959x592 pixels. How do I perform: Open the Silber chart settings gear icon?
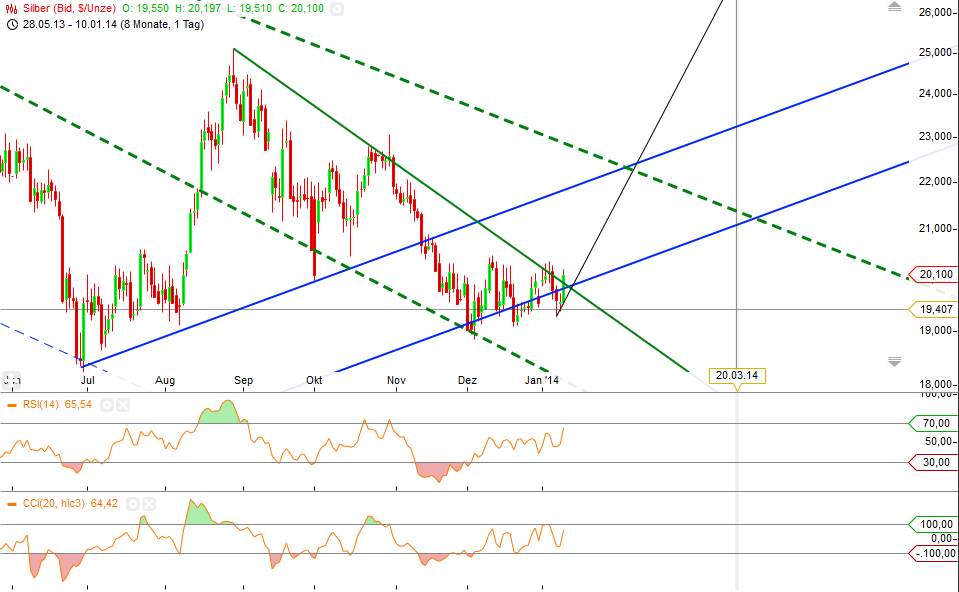click(335, 7)
